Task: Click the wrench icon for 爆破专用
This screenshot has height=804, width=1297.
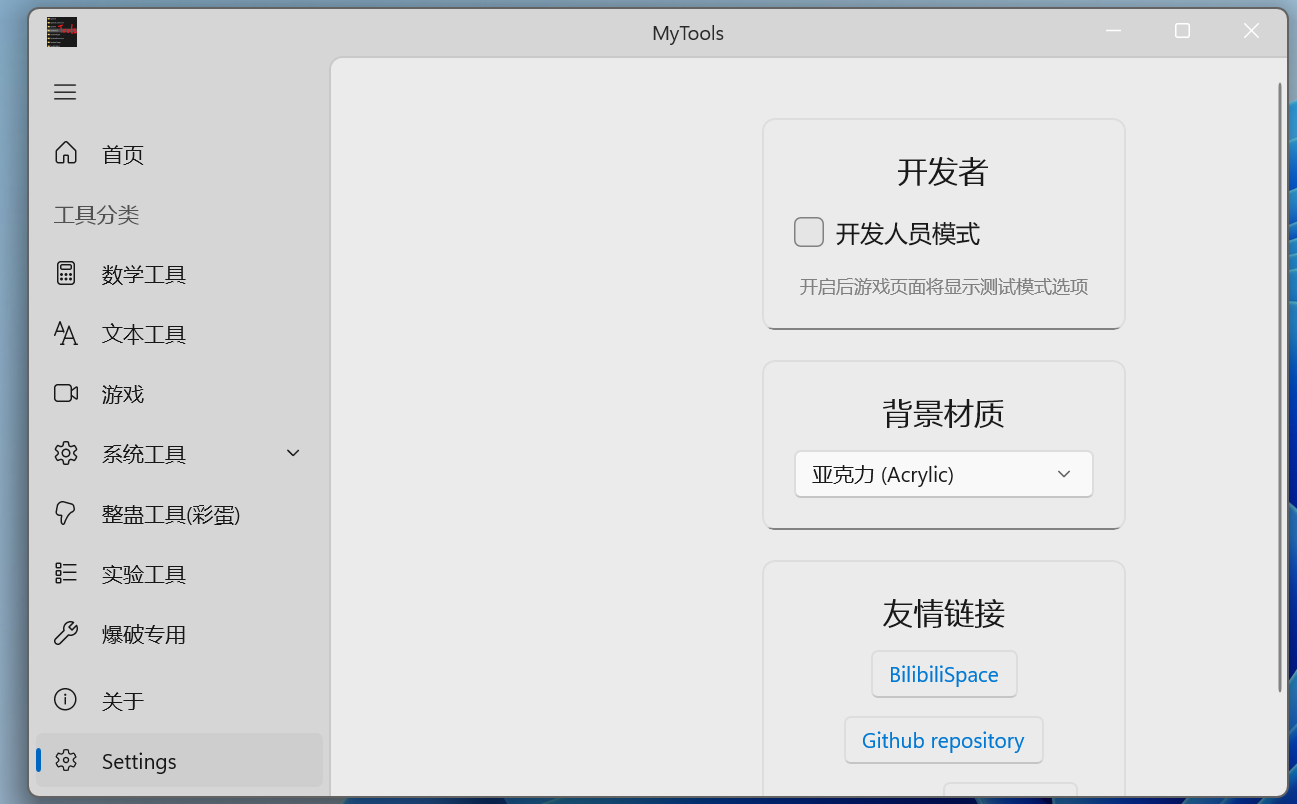Action: (66, 633)
